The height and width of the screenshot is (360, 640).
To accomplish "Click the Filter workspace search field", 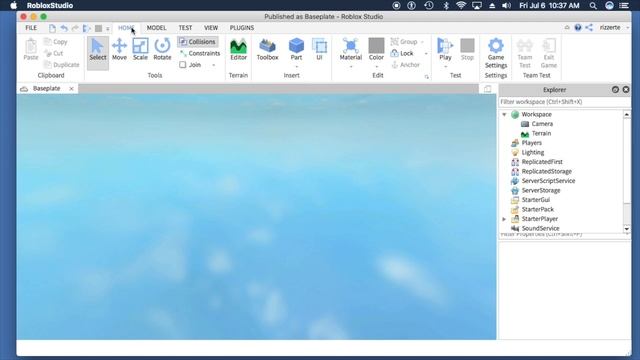I will point(564,102).
